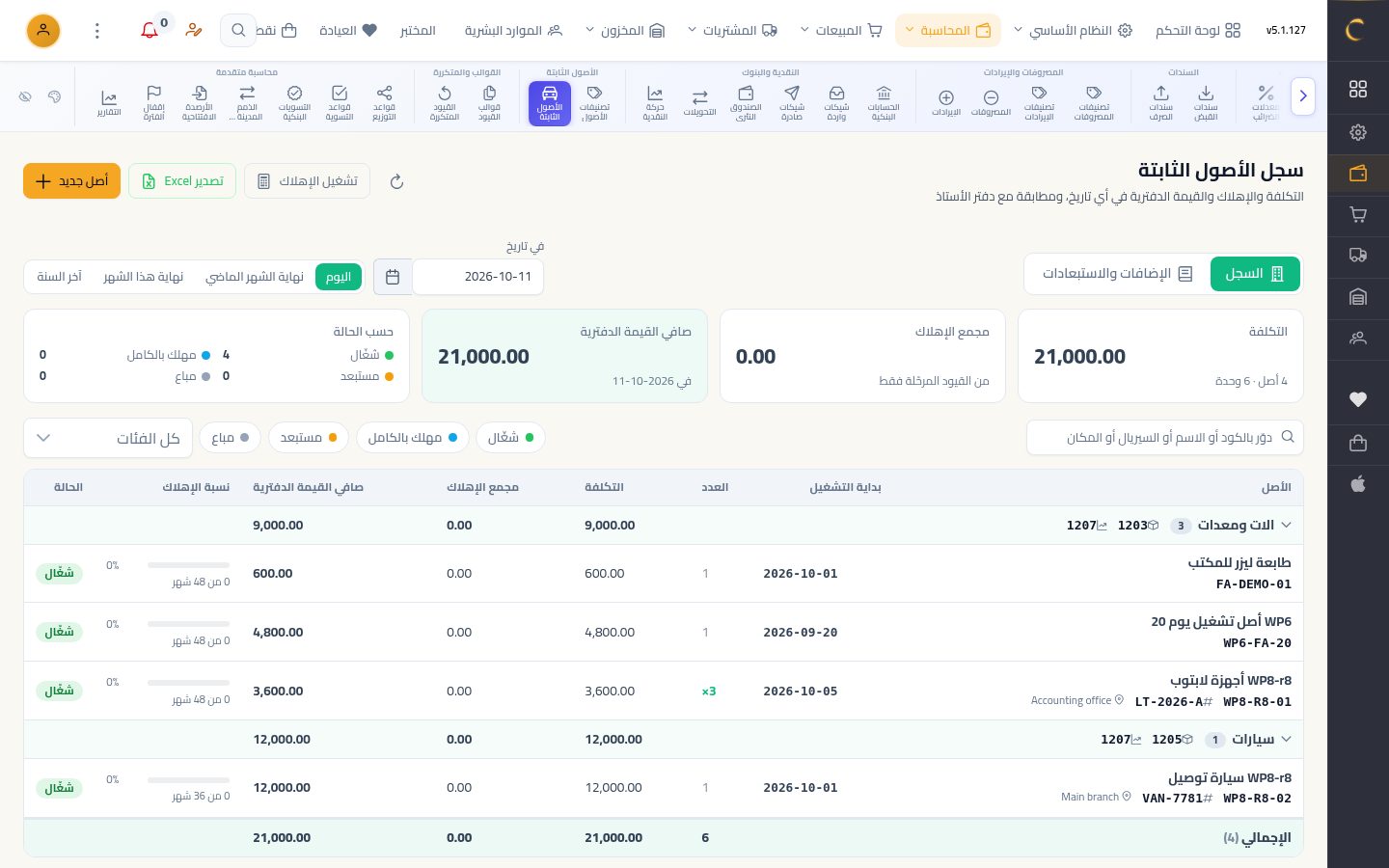This screenshot has width=1389, height=868.
Task: Open سندات الصرف payment vouchers icon
Action: (x=1160, y=103)
